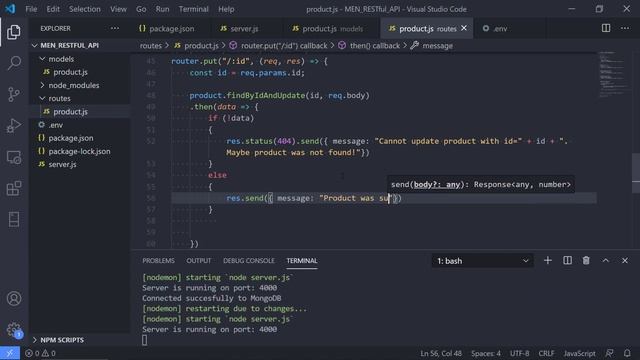This screenshot has height=360, width=640.
Task: Open editor more actions ellipsis
Action: pyautogui.click(x=625, y=28)
